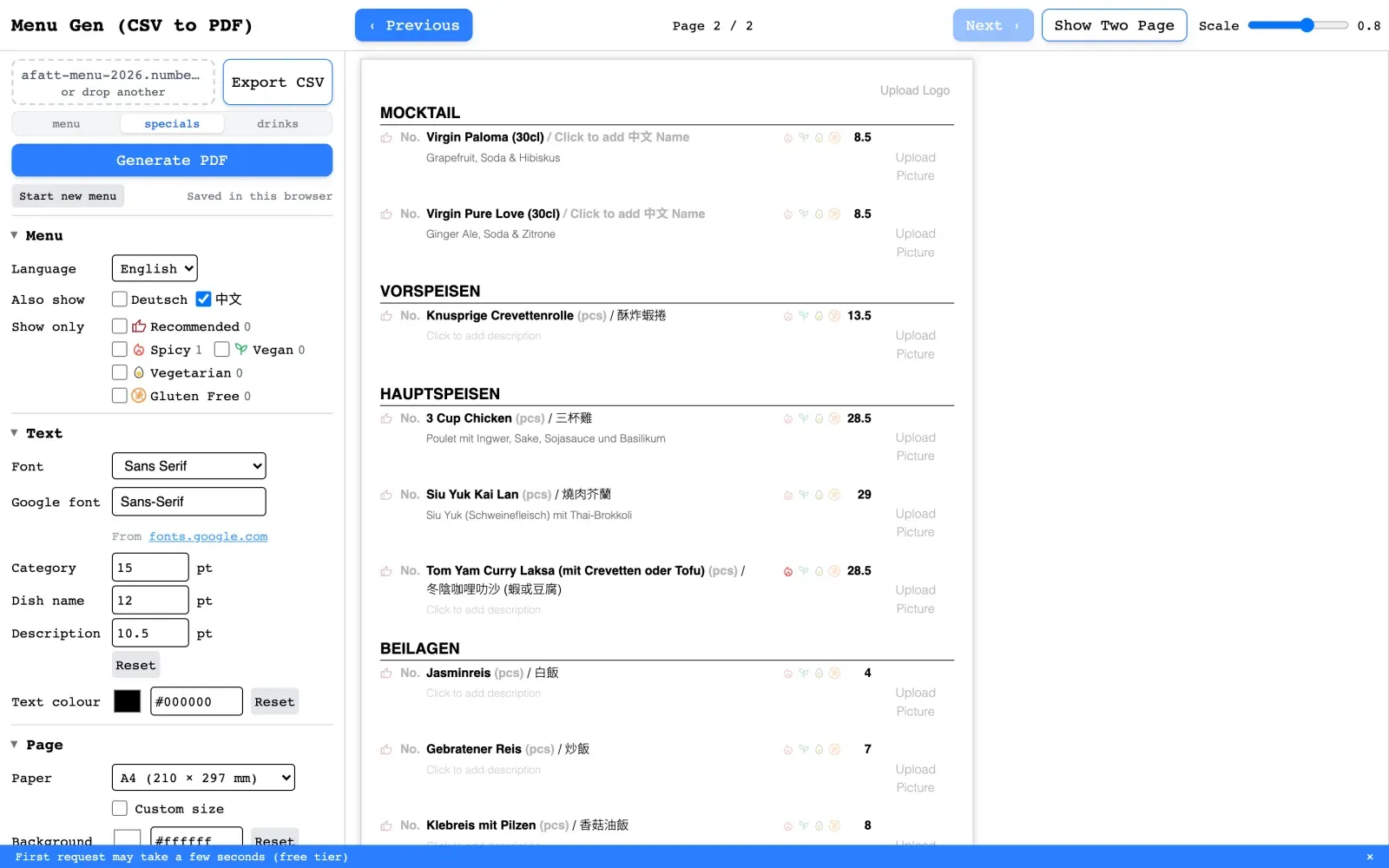Go to the Previous page

coord(413,25)
